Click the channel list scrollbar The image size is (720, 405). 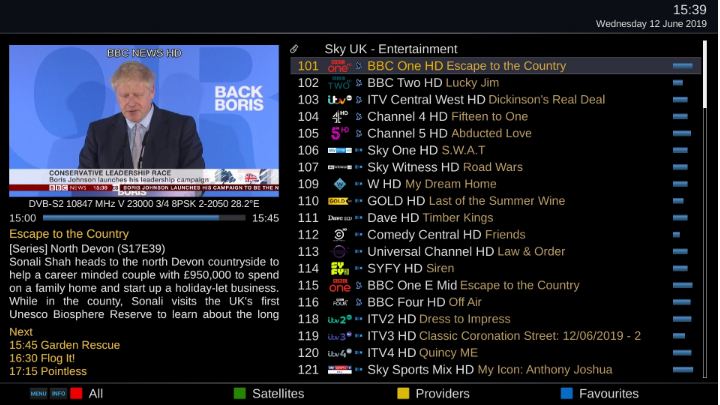click(x=705, y=209)
